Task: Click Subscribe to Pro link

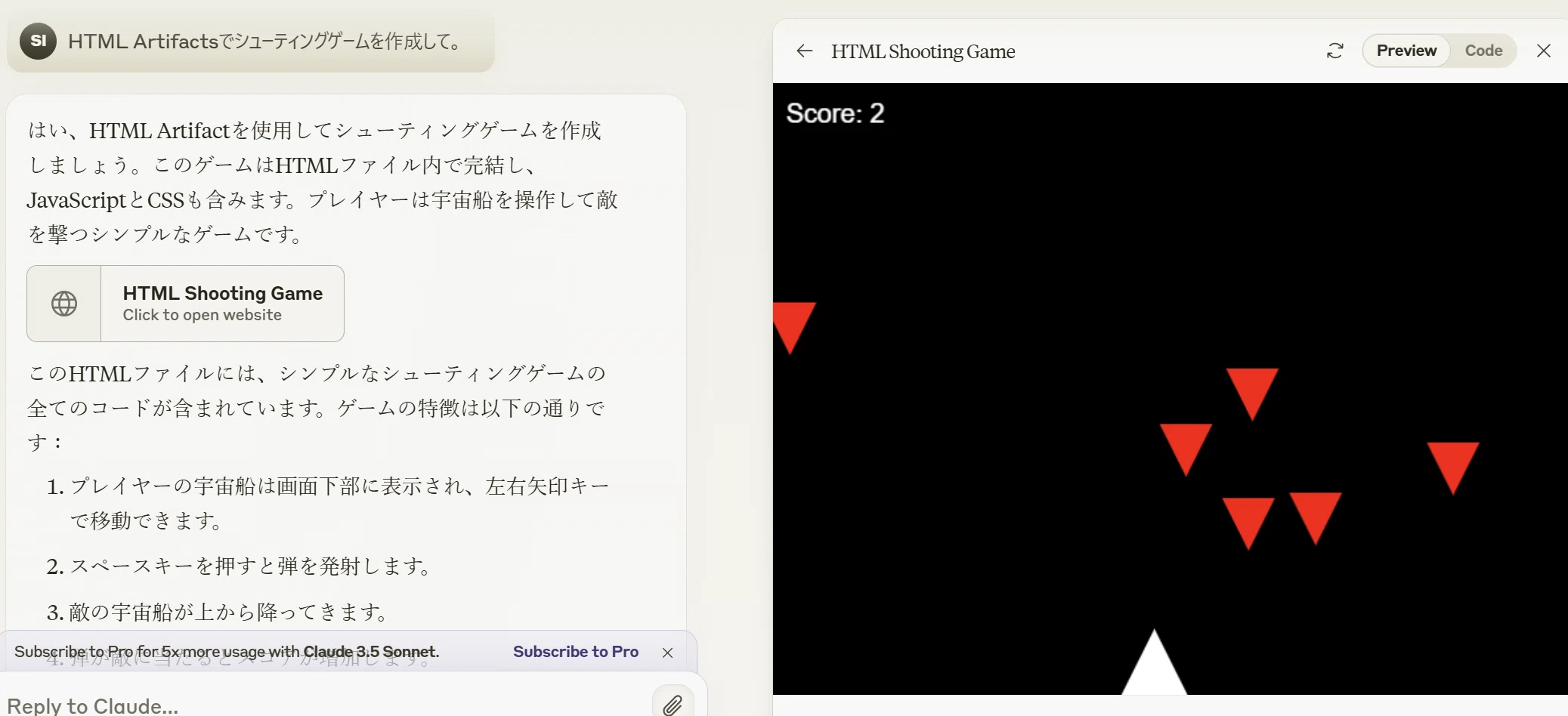Action: (576, 652)
